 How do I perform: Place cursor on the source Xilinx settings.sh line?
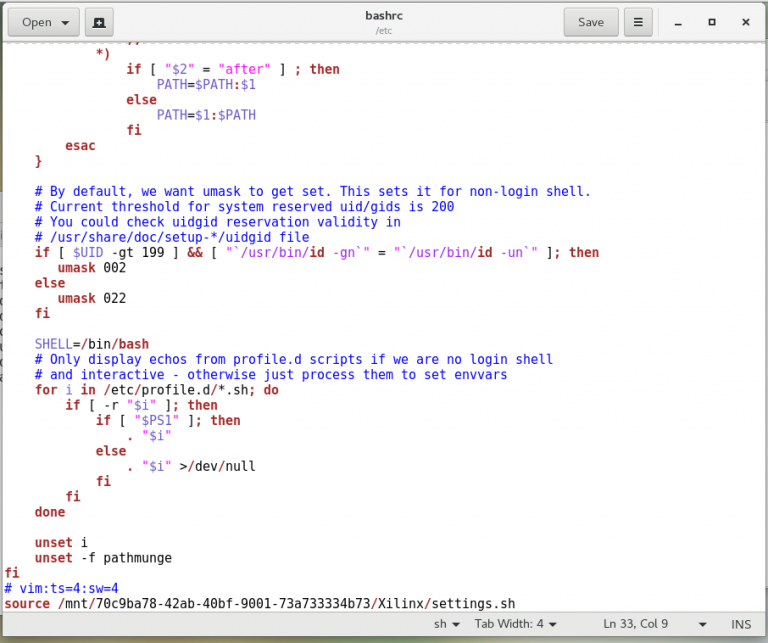pyautogui.click(x=260, y=603)
